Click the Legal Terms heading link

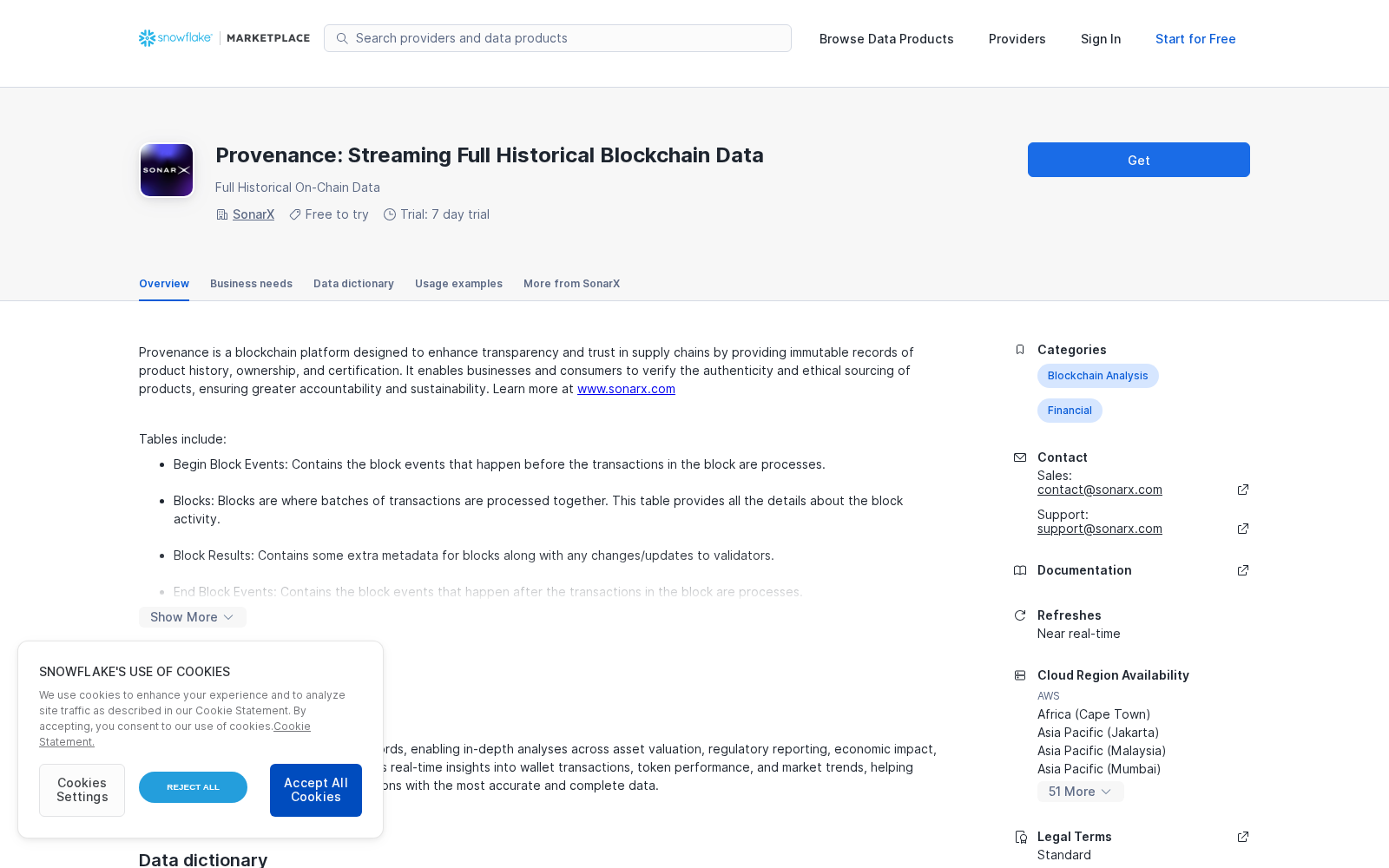point(1075,837)
